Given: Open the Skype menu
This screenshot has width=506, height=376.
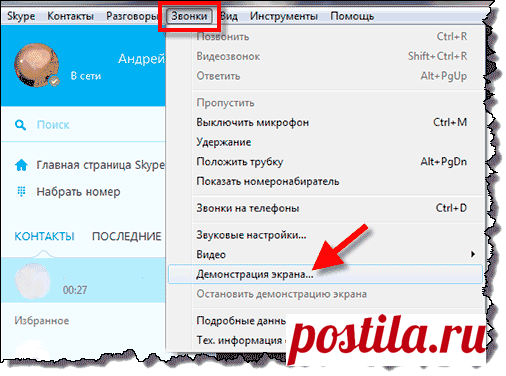Looking at the screenshot, I should coord(21,16).
